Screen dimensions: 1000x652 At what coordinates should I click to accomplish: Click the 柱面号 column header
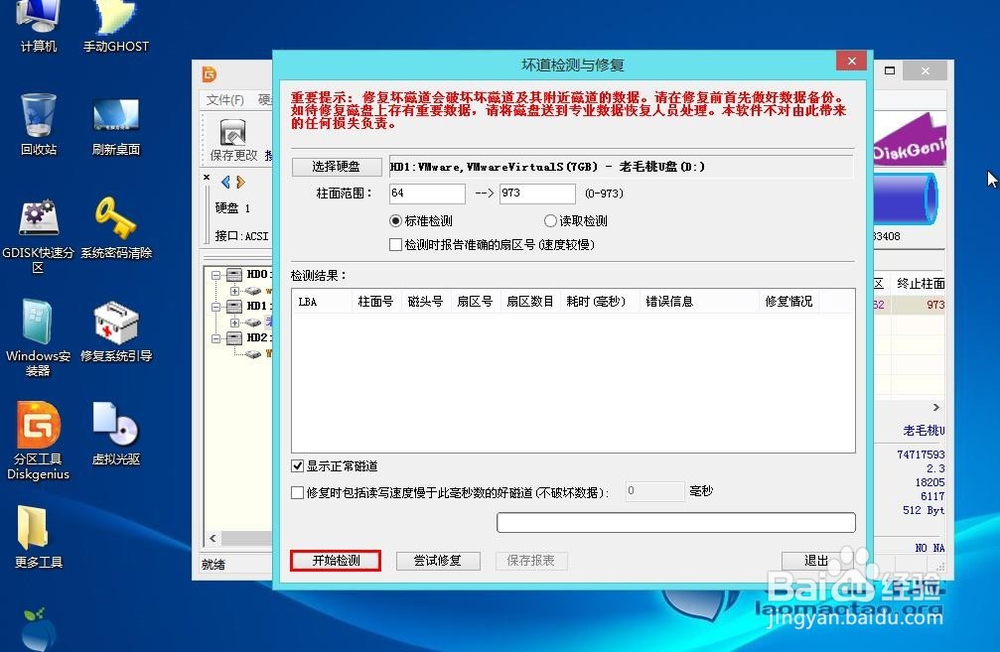point(376,302)
